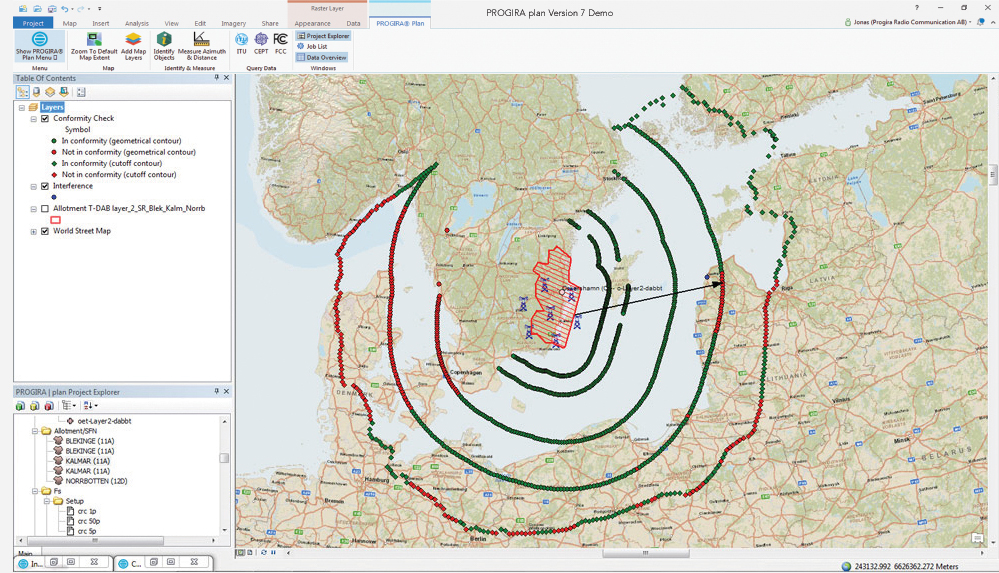This screenshot has height=573, width=999.
Task: Open CEPT query data
Action: coord(261,43)
